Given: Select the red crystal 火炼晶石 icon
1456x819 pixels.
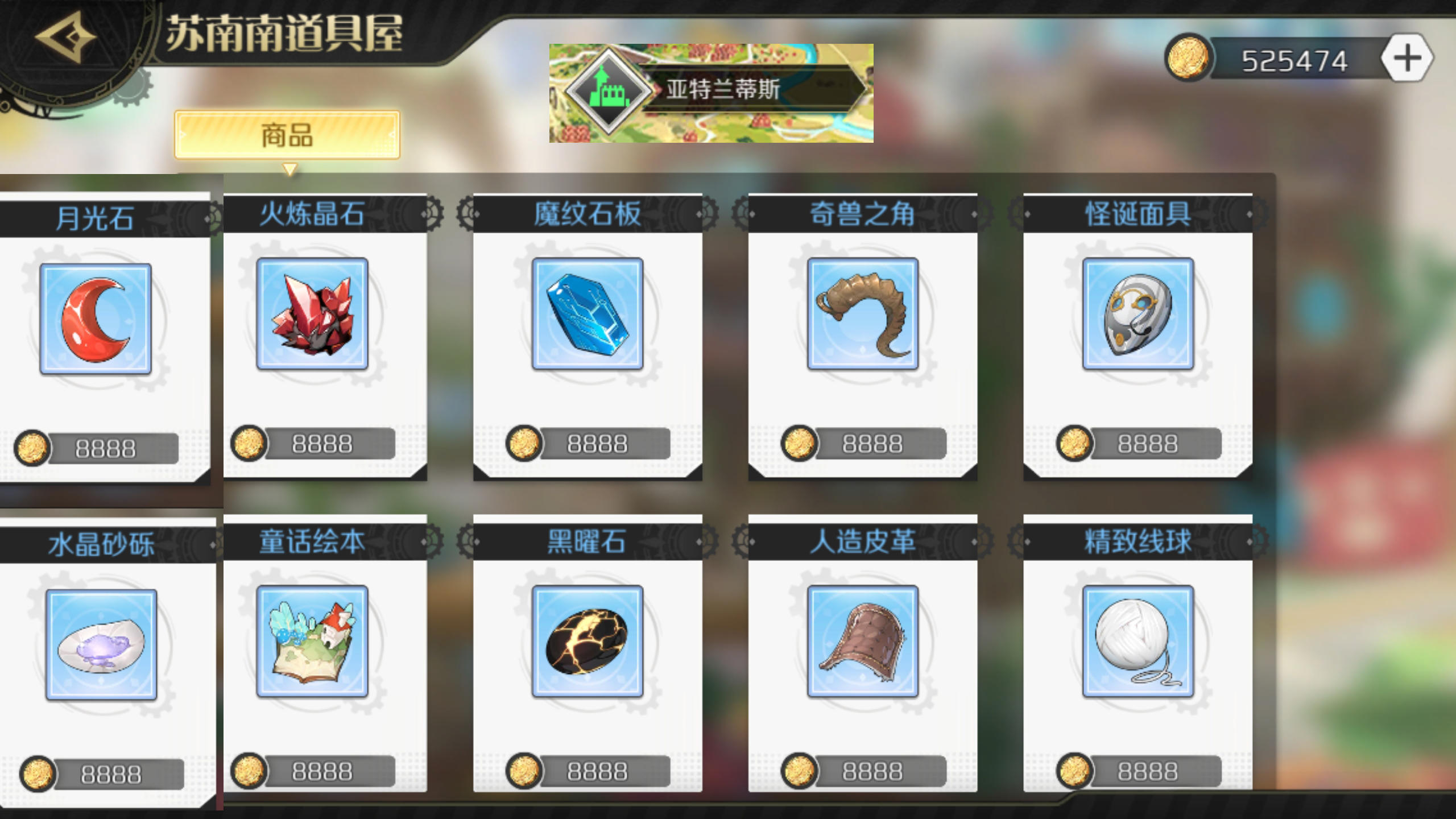Looking at the screenshot, I should click(x=312, y=313).
